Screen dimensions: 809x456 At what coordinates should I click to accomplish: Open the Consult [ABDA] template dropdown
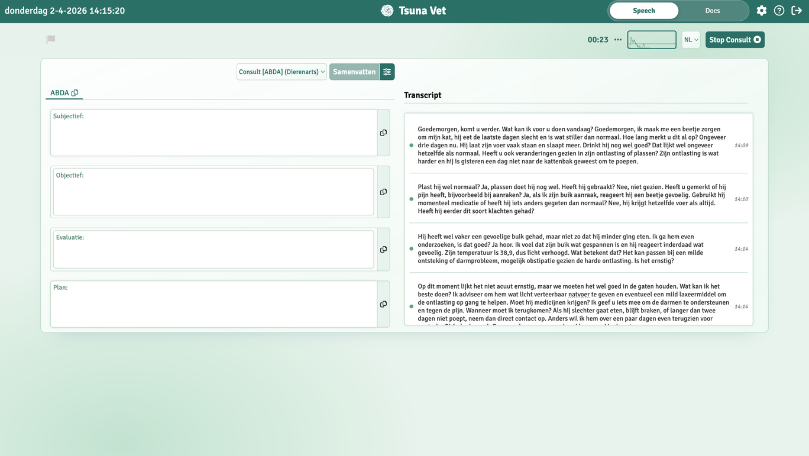click(281, 72)
